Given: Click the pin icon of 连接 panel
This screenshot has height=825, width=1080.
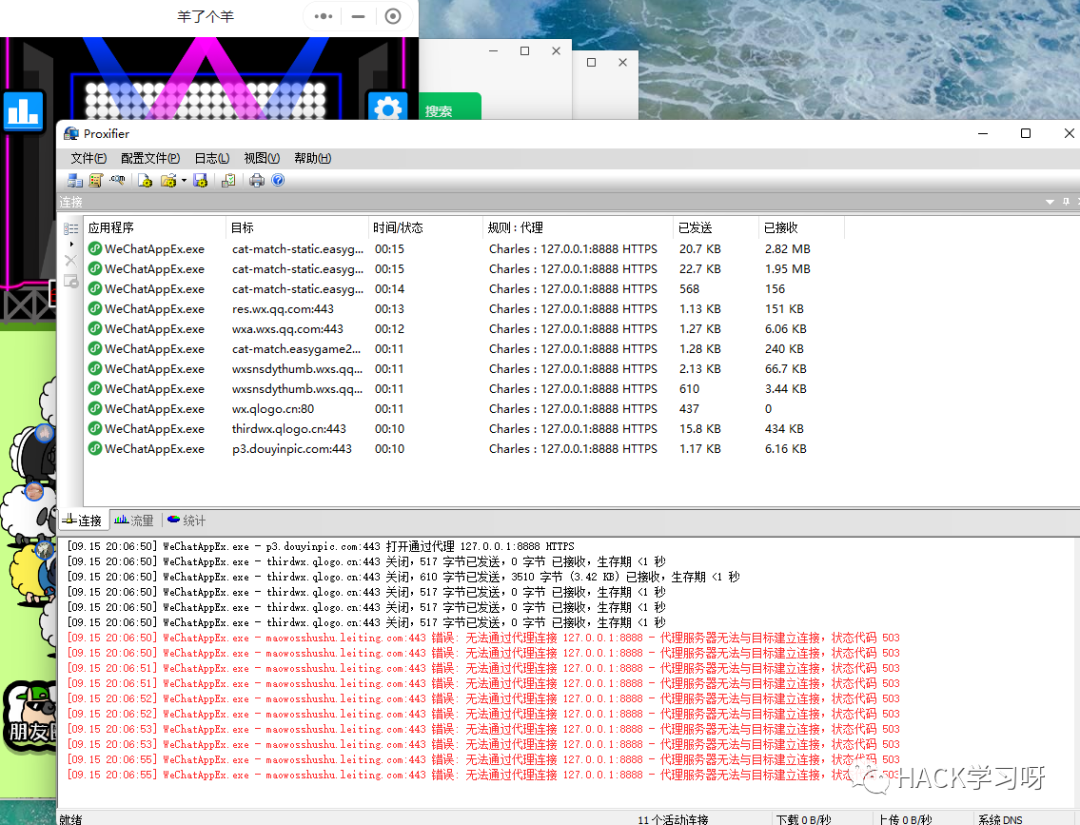Looking at the screenshot, I should coord(1066,202).
